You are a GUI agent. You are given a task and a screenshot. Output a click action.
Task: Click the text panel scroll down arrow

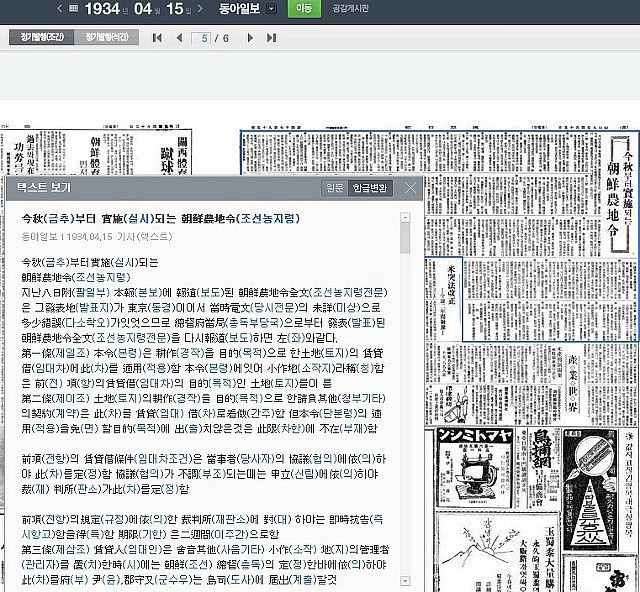pos(405,580)
